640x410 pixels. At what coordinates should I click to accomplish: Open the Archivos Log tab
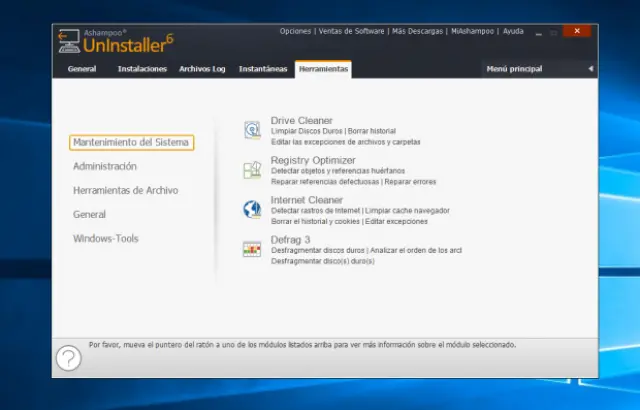(x=202, y=69)
